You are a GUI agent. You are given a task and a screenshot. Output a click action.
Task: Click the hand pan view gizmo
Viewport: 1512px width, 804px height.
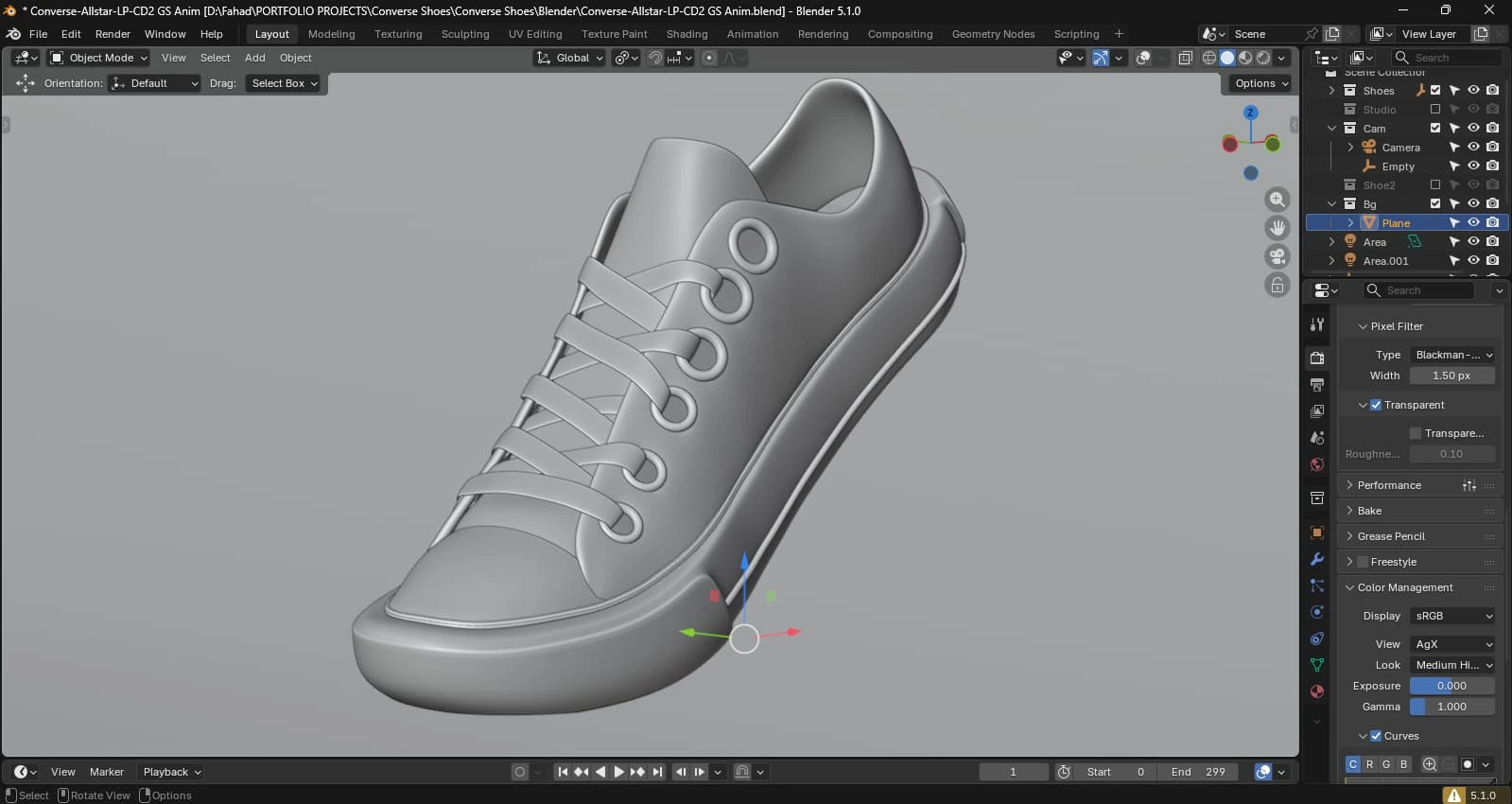(1277, 228)
